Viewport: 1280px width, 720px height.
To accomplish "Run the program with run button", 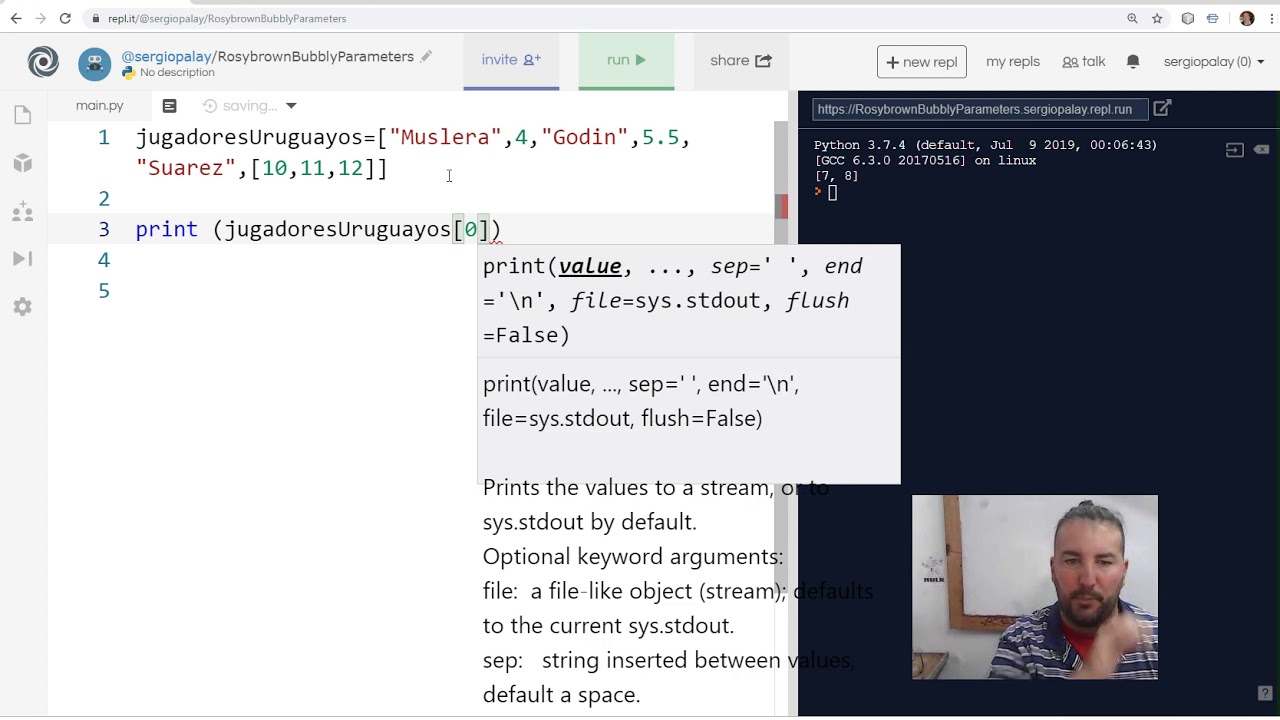I will tap(626, 60).
